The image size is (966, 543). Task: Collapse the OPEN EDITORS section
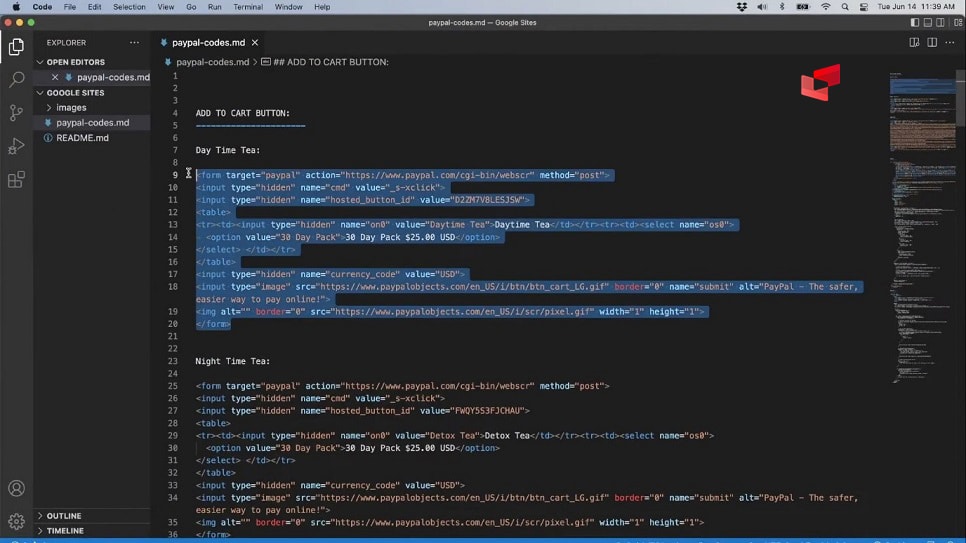(x=75, y=62)
